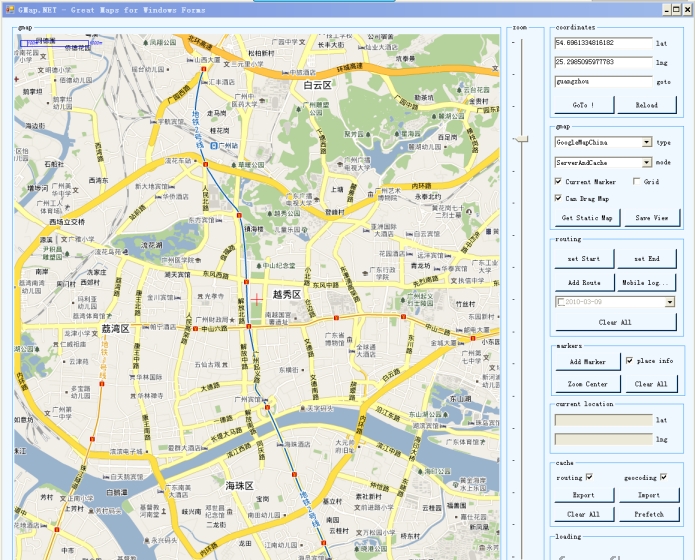Click the GoTo ! button
Viewport: 695px width, 560px height.
click(x=583, y=105)
